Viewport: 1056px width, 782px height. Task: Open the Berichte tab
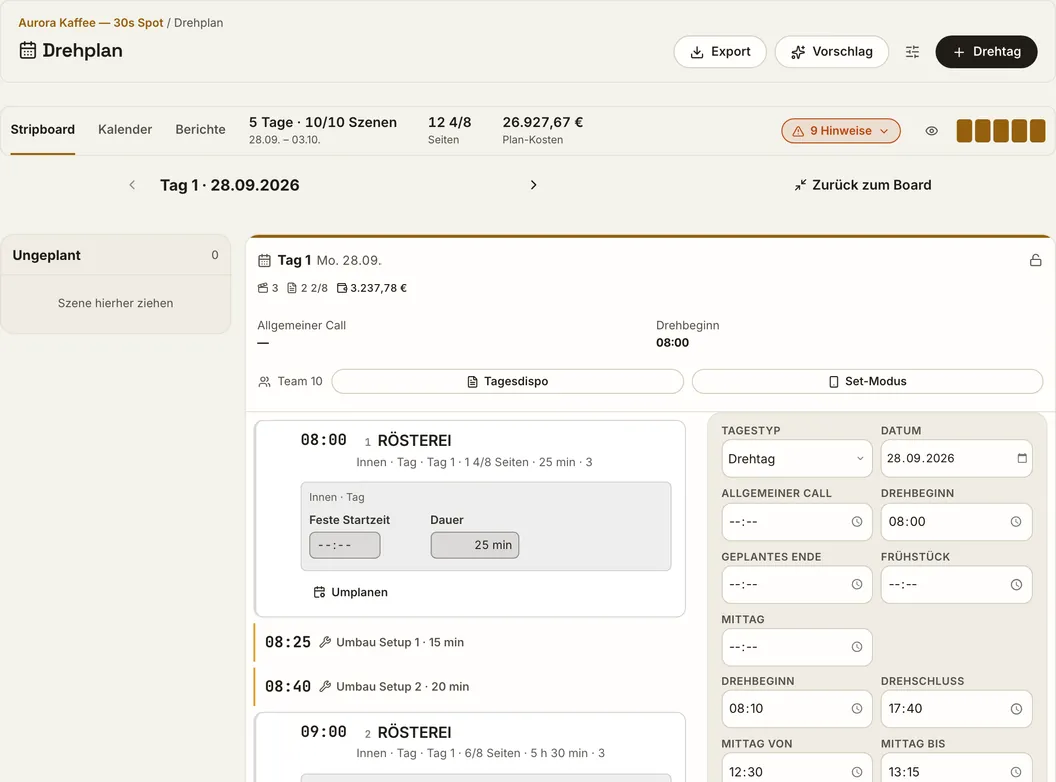click(x=201, y=129)
